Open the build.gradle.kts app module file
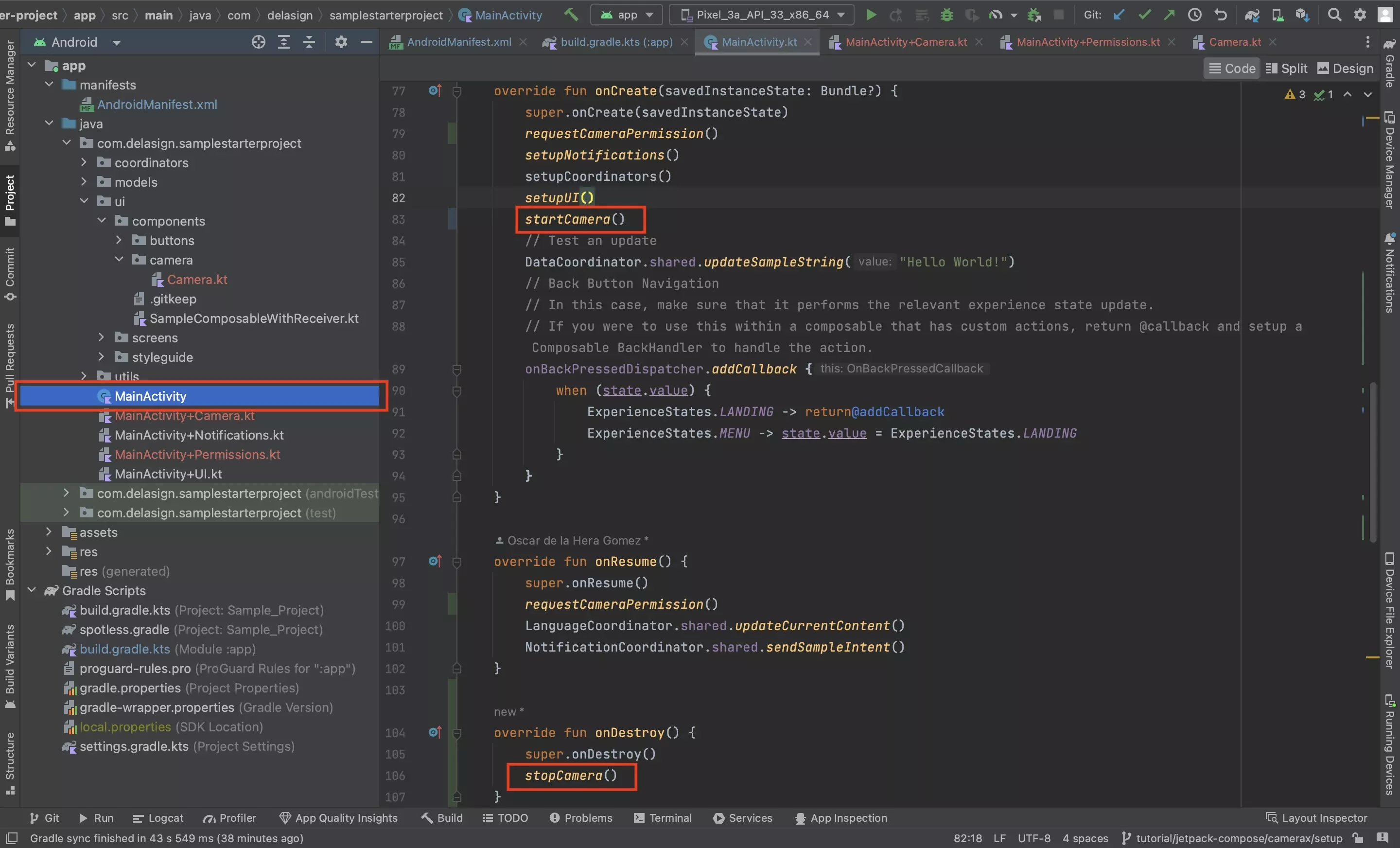The width and height of the screenshot is (1400, 848). pos(611,41)
